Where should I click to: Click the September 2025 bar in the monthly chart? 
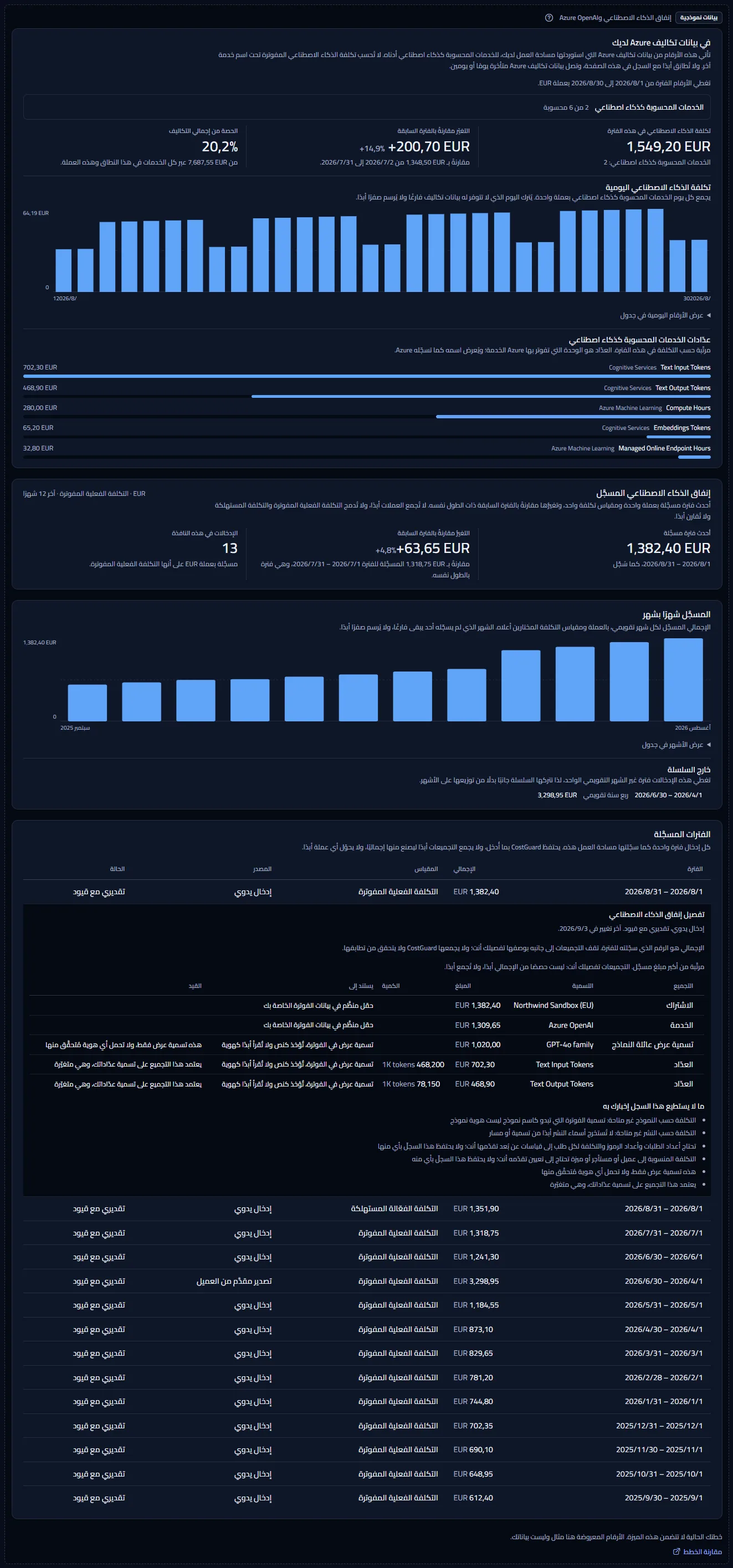[87, 703]
